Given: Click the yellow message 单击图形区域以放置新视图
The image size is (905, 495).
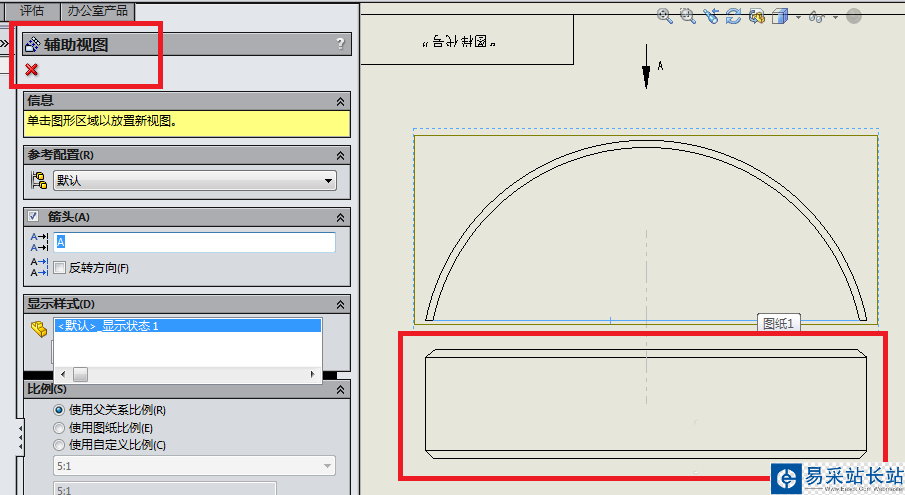Looking at the screenshot, I should pos(187,123).
